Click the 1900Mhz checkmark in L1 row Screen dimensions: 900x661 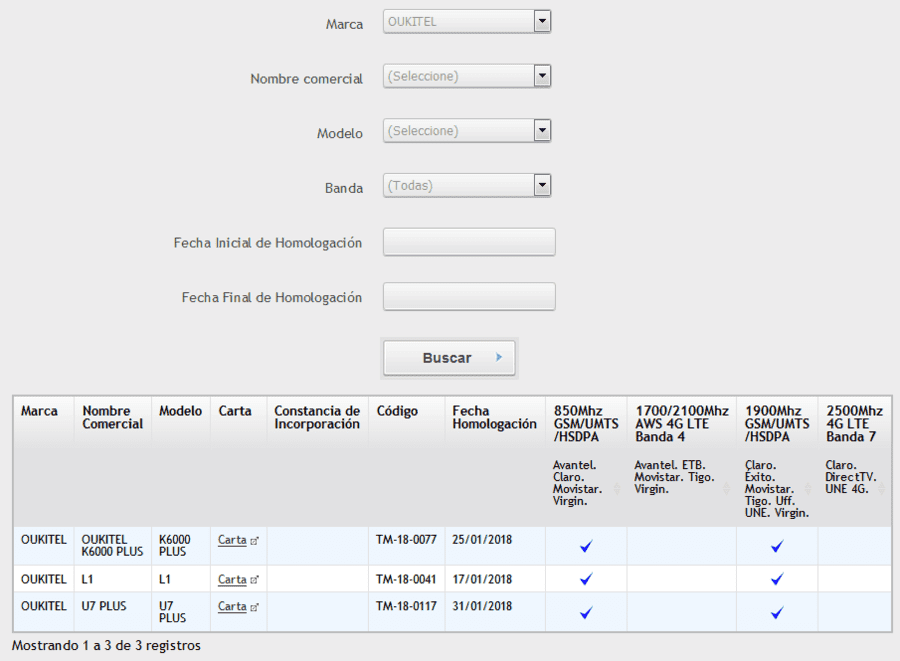(x=777, y=579)
